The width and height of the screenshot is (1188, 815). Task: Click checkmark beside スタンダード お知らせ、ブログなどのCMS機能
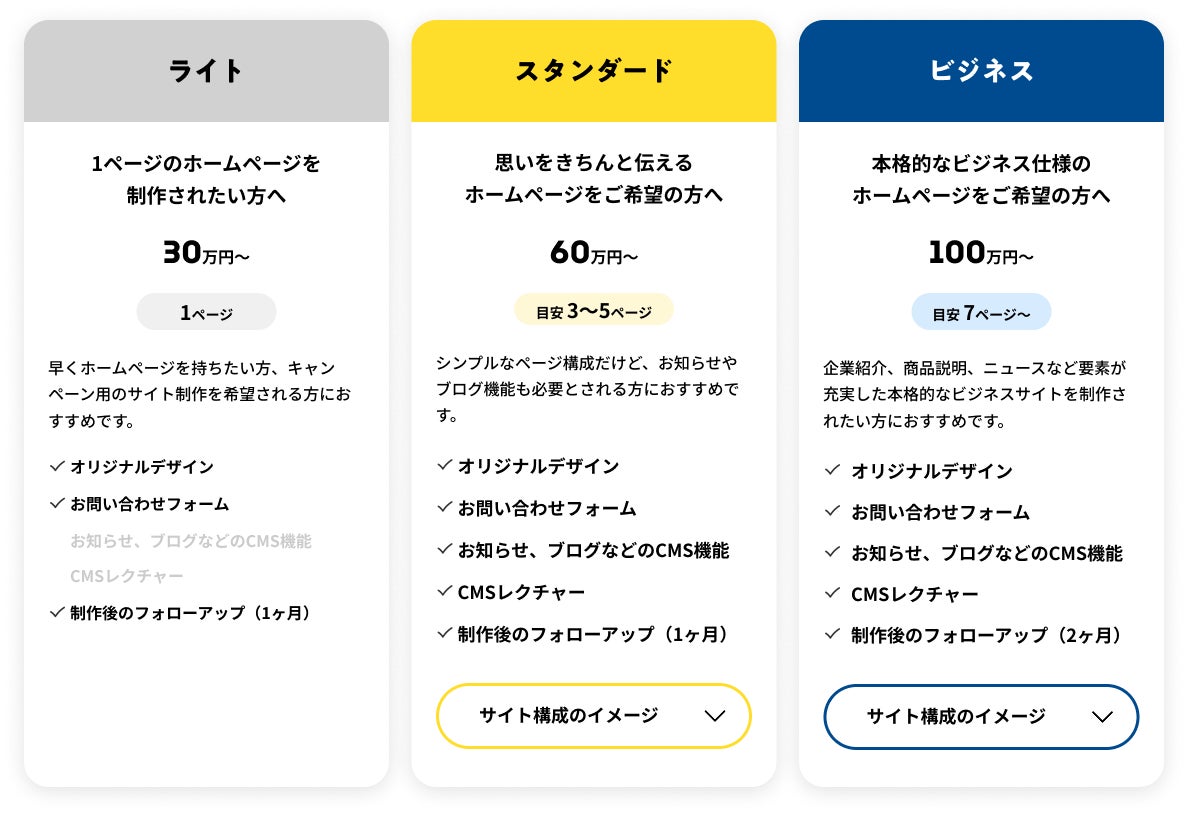point(445,549)
